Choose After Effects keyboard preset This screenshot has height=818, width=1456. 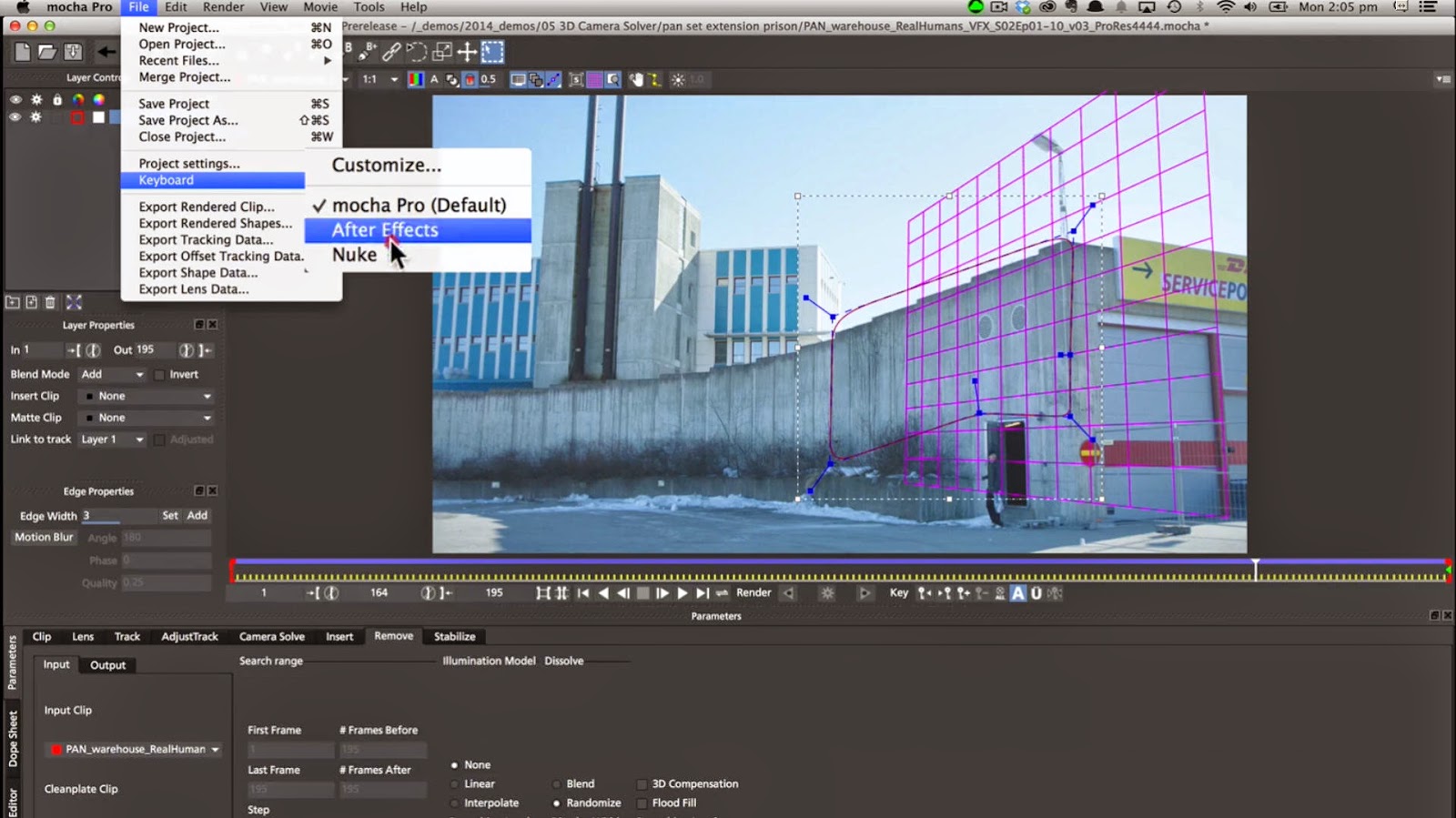(x=418, y=230)
